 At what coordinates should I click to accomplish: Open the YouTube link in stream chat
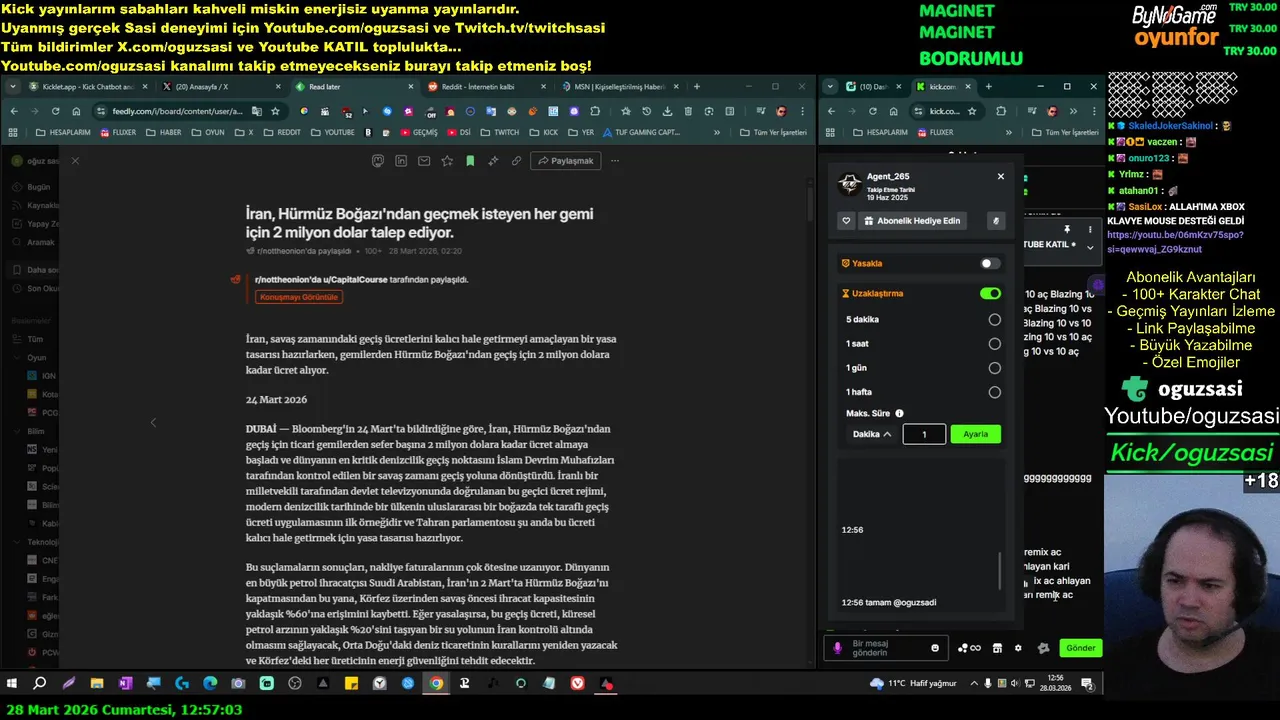1175,242
